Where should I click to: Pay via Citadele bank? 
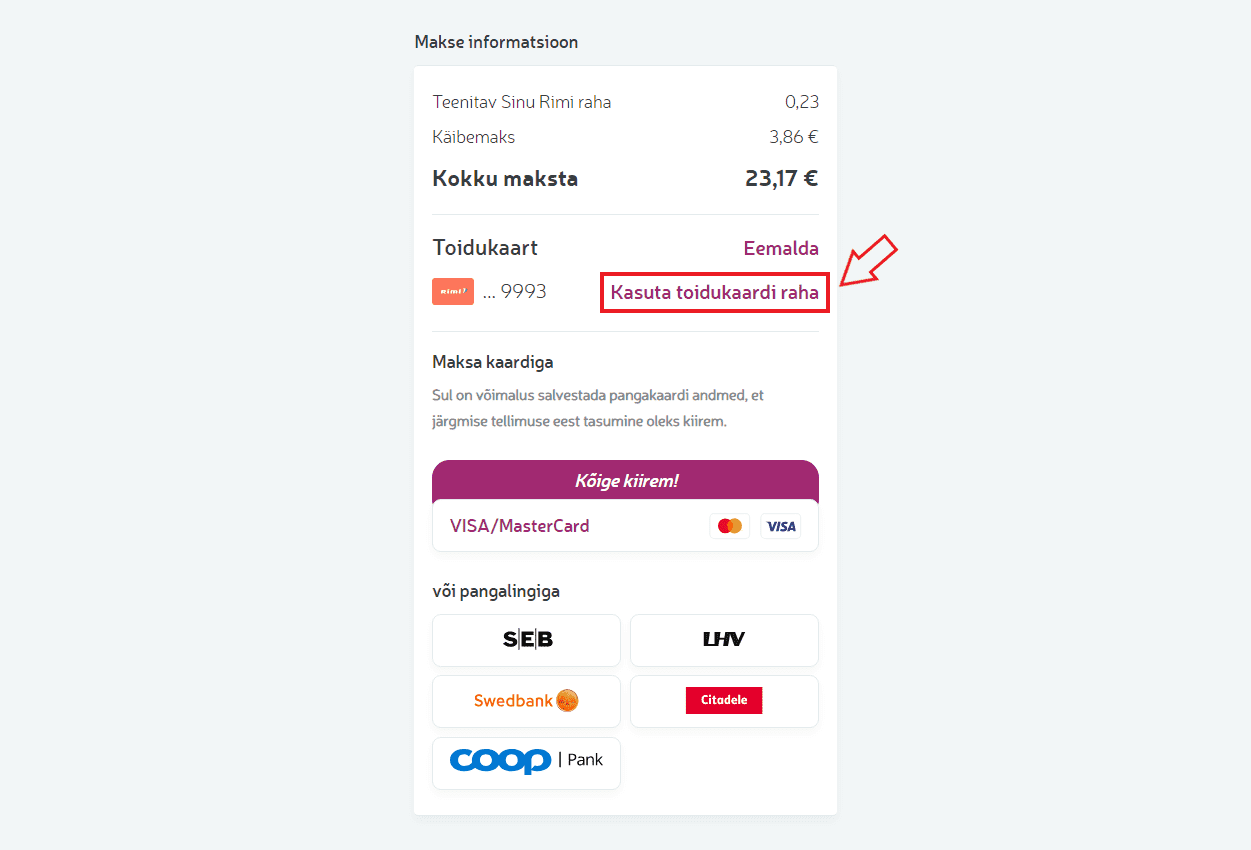coord(724,701)
